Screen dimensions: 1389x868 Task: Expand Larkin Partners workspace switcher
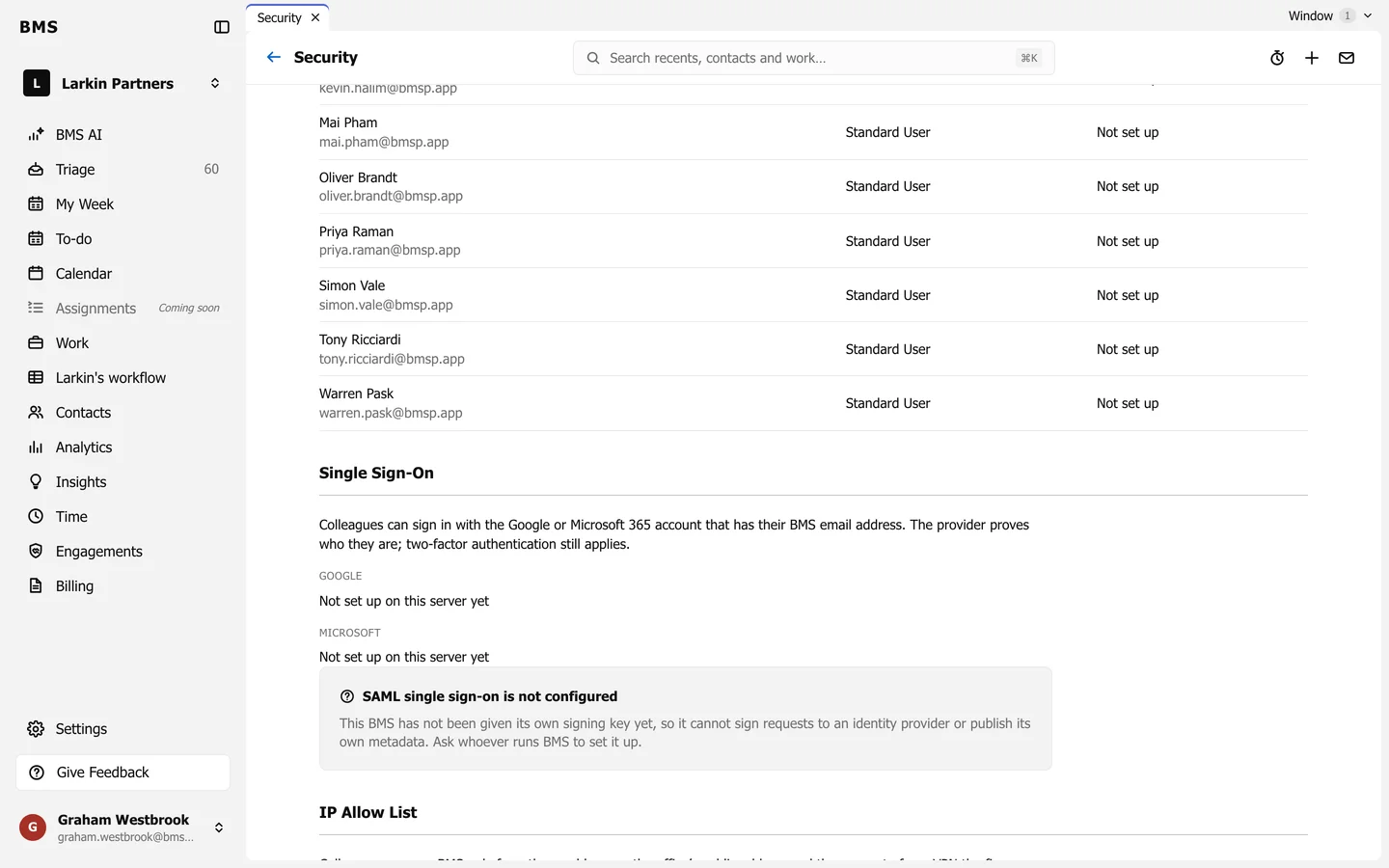point(123,84)
